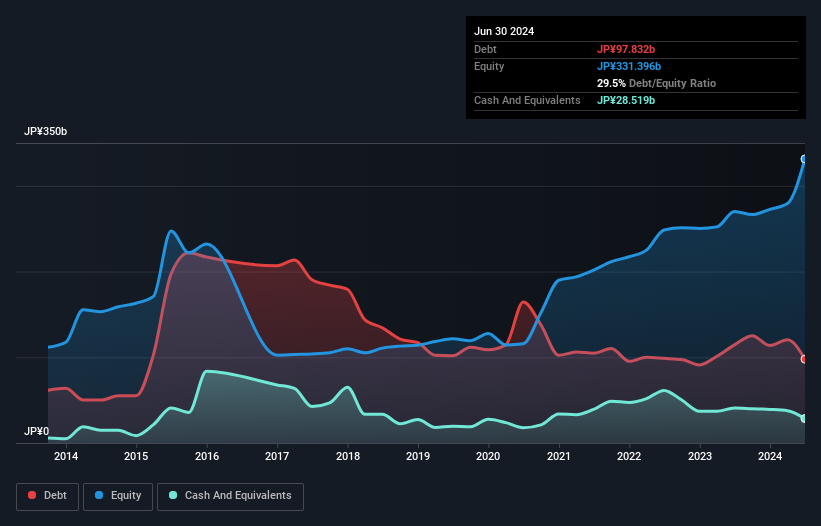Screen dimensions: 821x526
Task: Click the 2020 x-axis label
Action: point(488,456)
